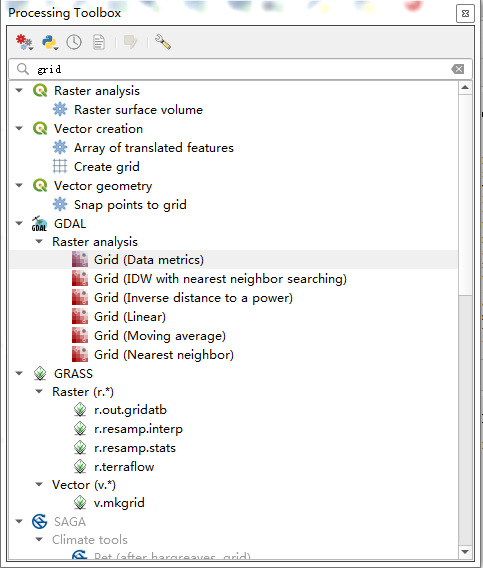Select the Snap points to grid icon

60,204
